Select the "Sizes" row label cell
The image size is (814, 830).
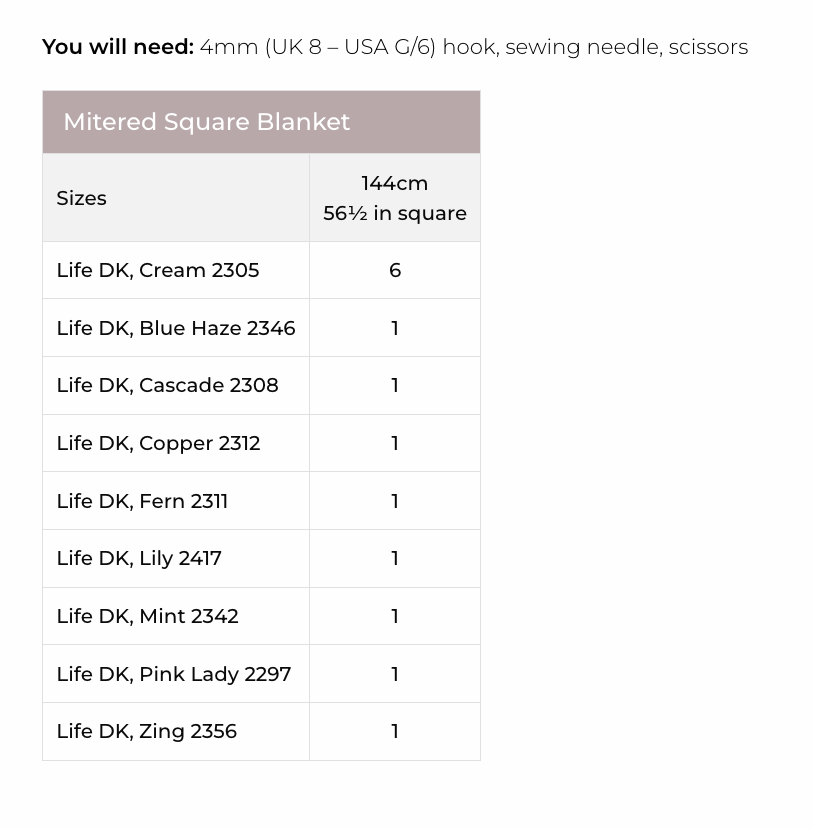click(x=82, y=198)
